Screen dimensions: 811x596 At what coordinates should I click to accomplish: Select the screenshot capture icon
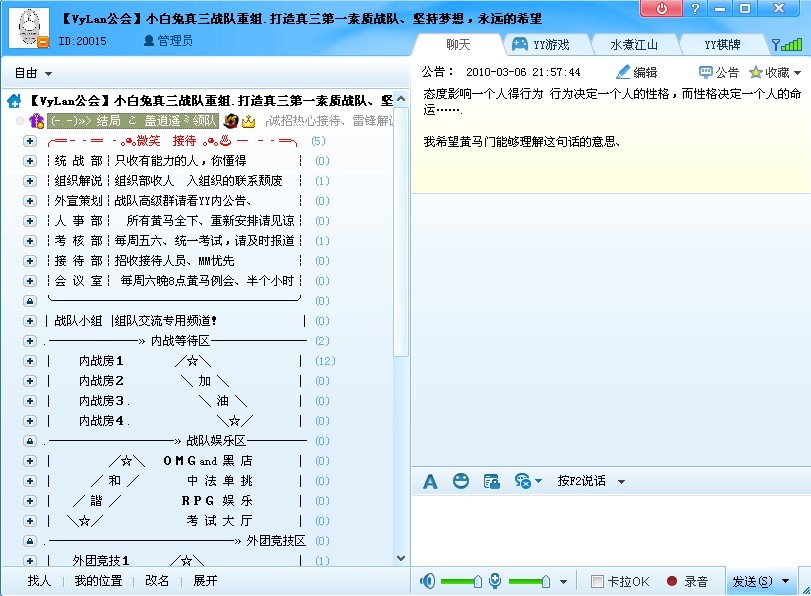[x=491, y=481]
